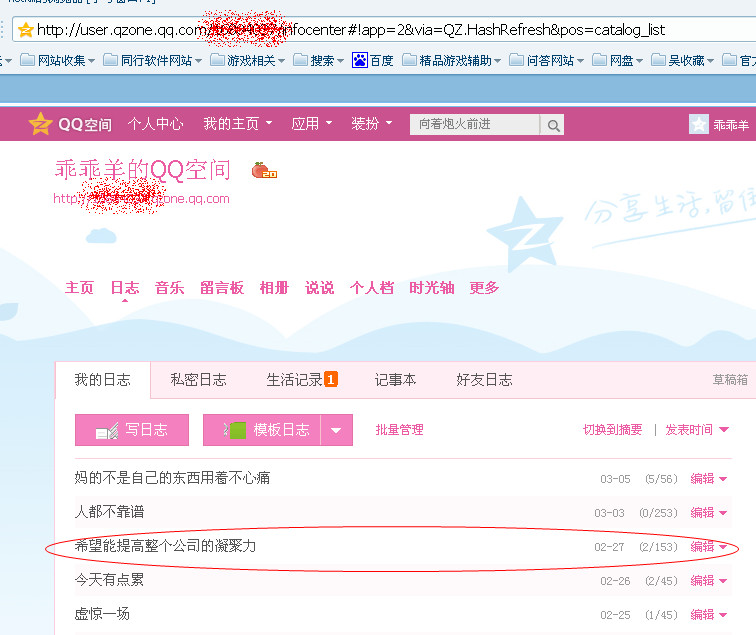Open the 留言板 navigation item
The image size is (756, 635).
click(222, 288)
